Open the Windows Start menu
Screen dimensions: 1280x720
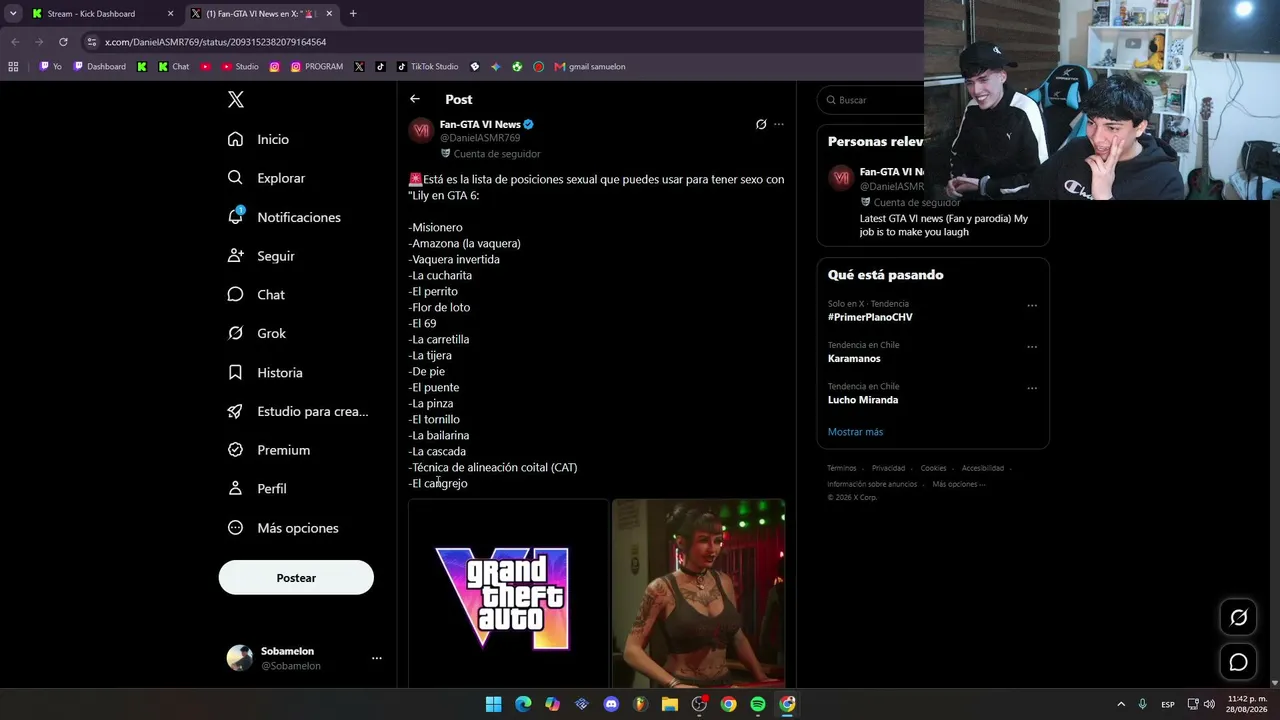tap(493, 704)
